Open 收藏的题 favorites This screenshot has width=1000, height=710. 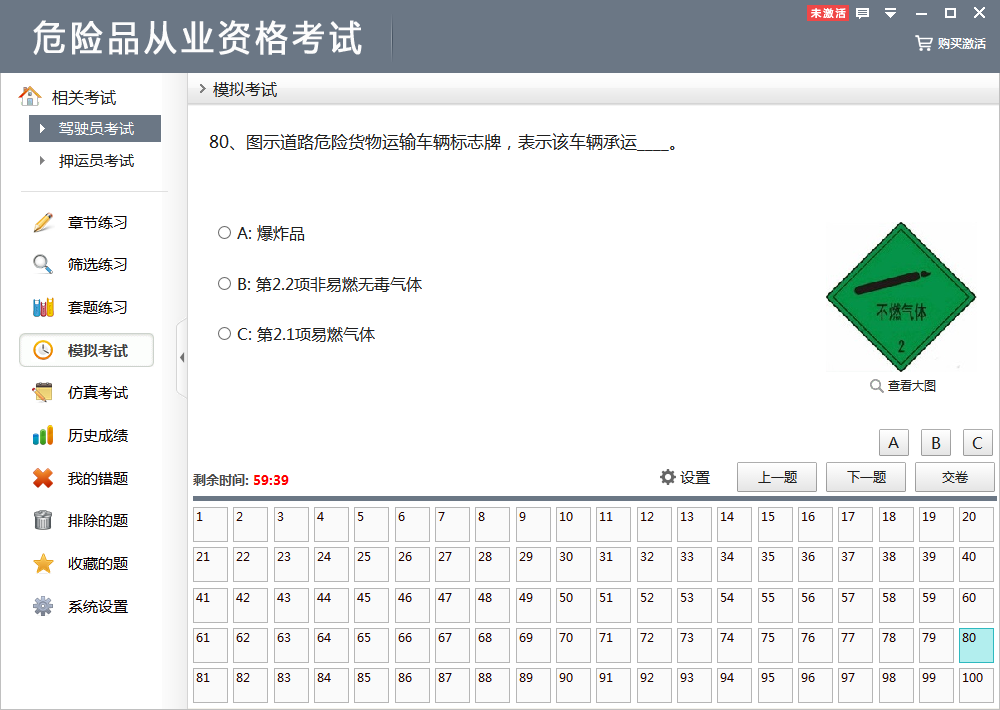point(85,563)
